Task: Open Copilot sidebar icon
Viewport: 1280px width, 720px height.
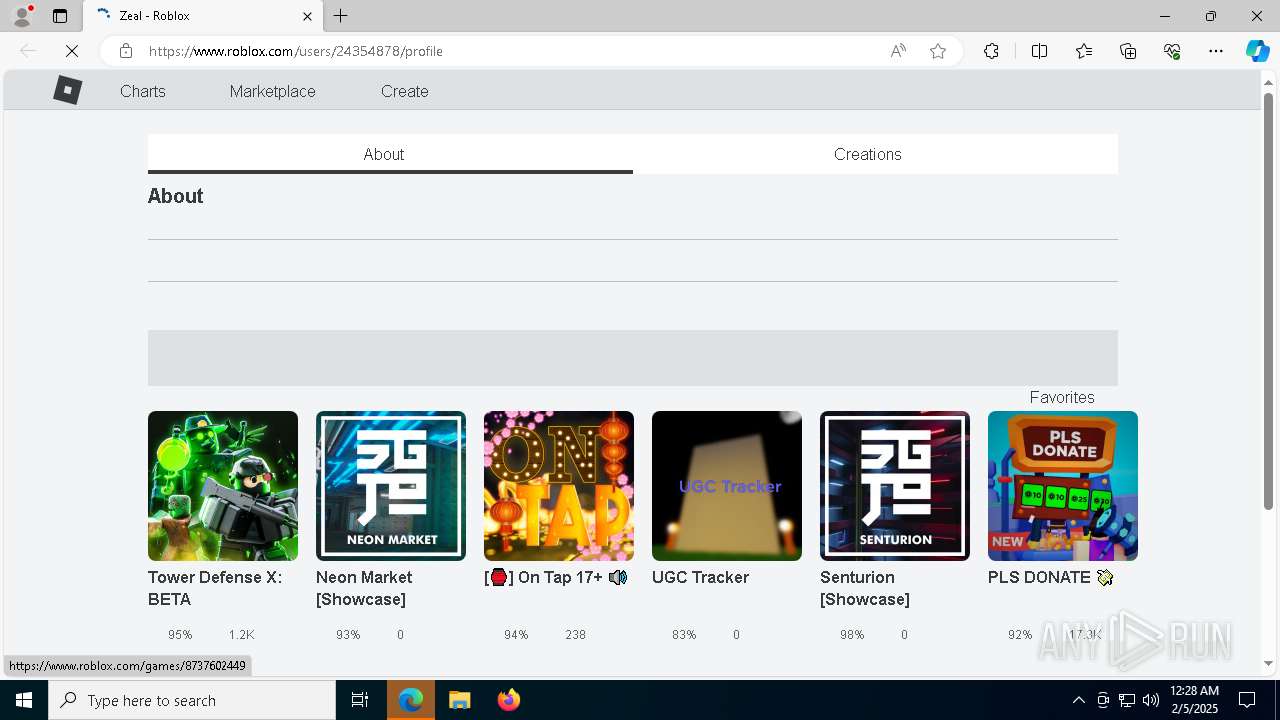Action: pos(1257,51)
